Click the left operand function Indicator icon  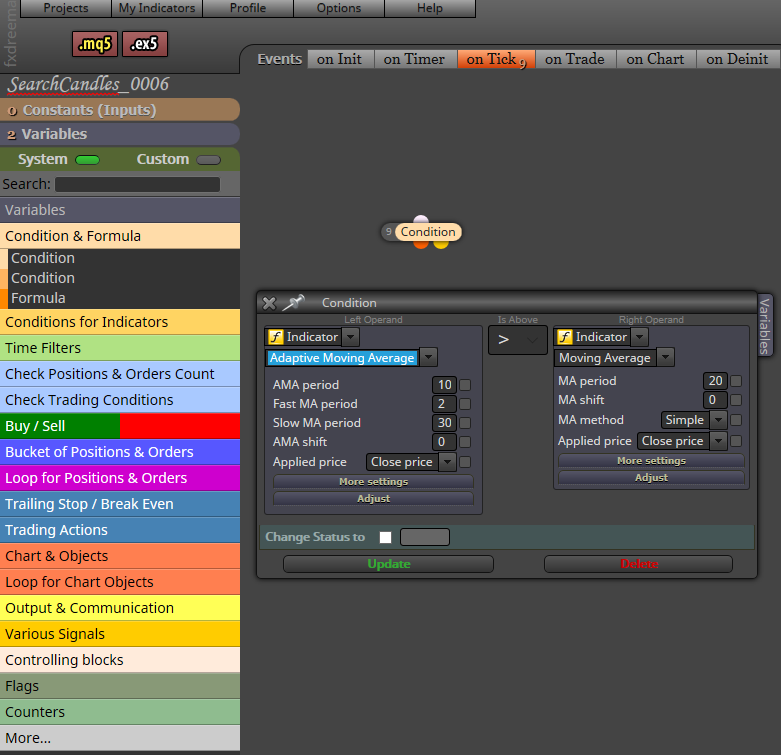click(275, 337)
